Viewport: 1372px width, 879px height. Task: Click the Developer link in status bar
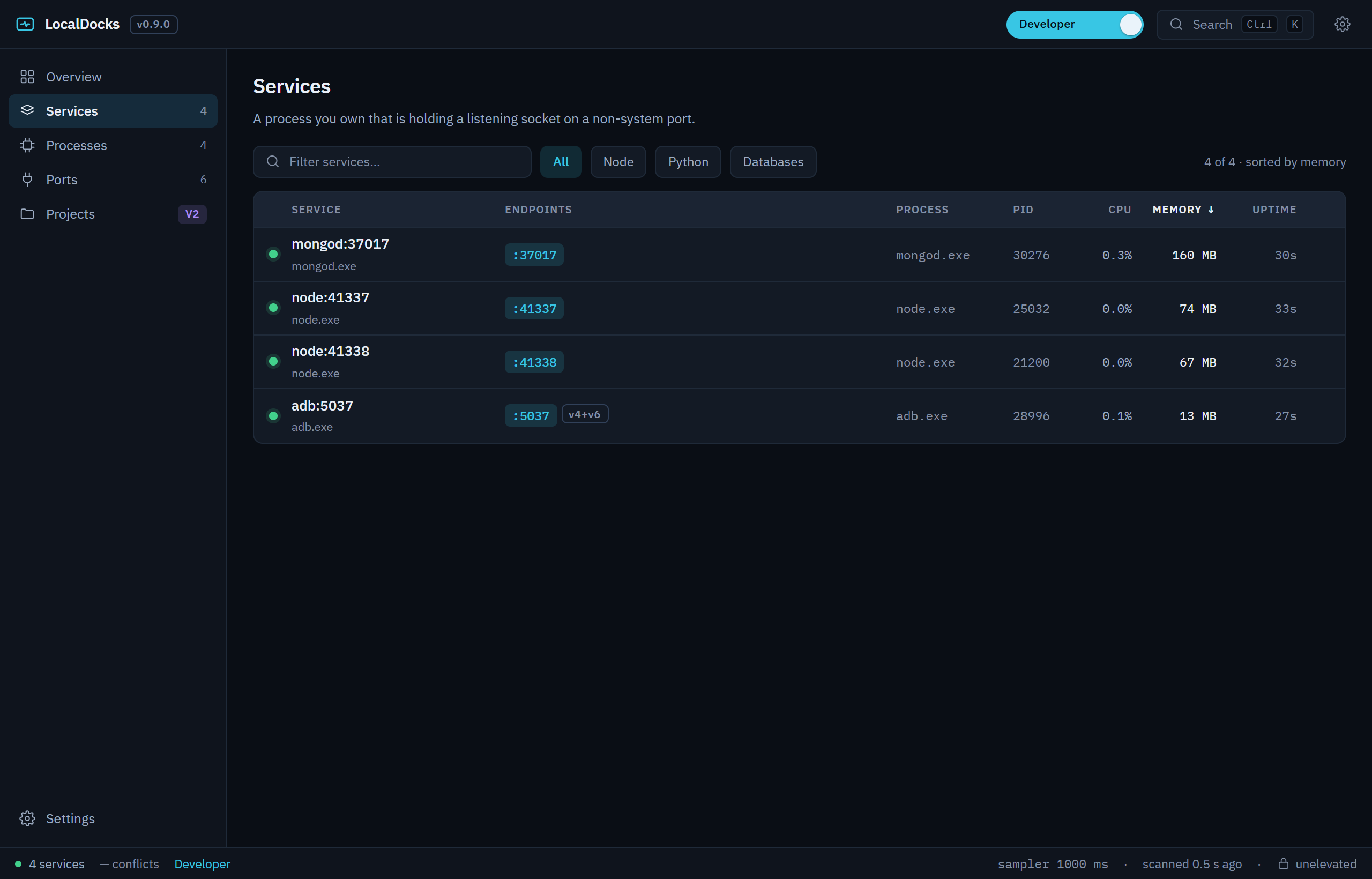(x=202, y=863)
